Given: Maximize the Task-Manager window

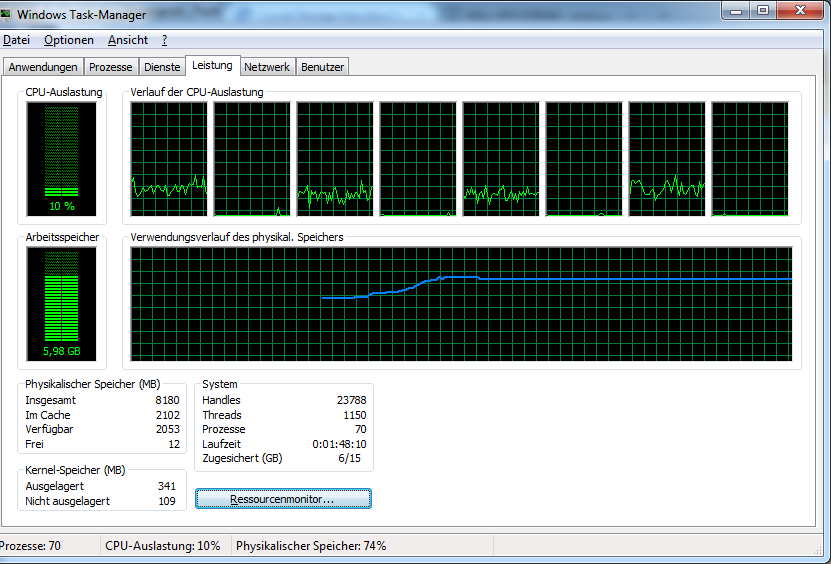Looking at the screenshot, I should (763, 10).
